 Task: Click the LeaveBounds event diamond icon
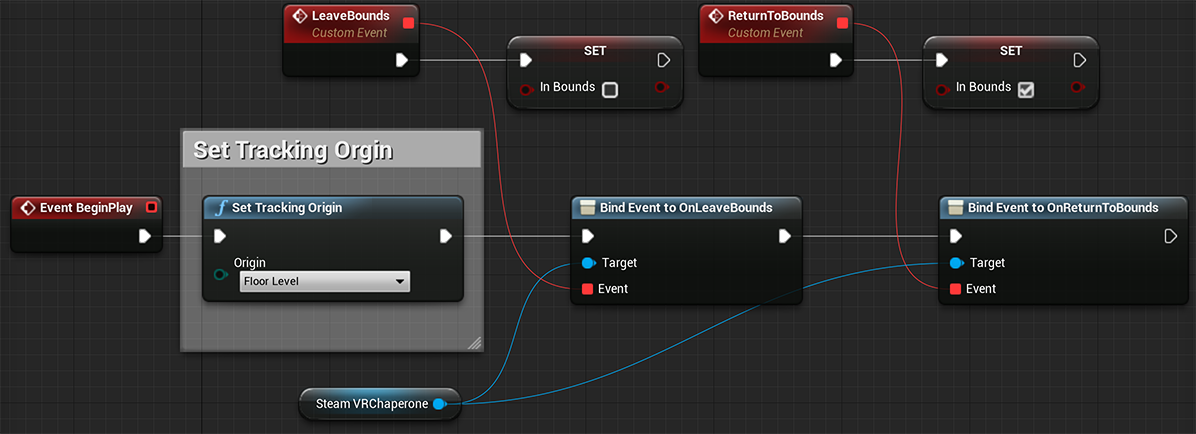point(300,16)
